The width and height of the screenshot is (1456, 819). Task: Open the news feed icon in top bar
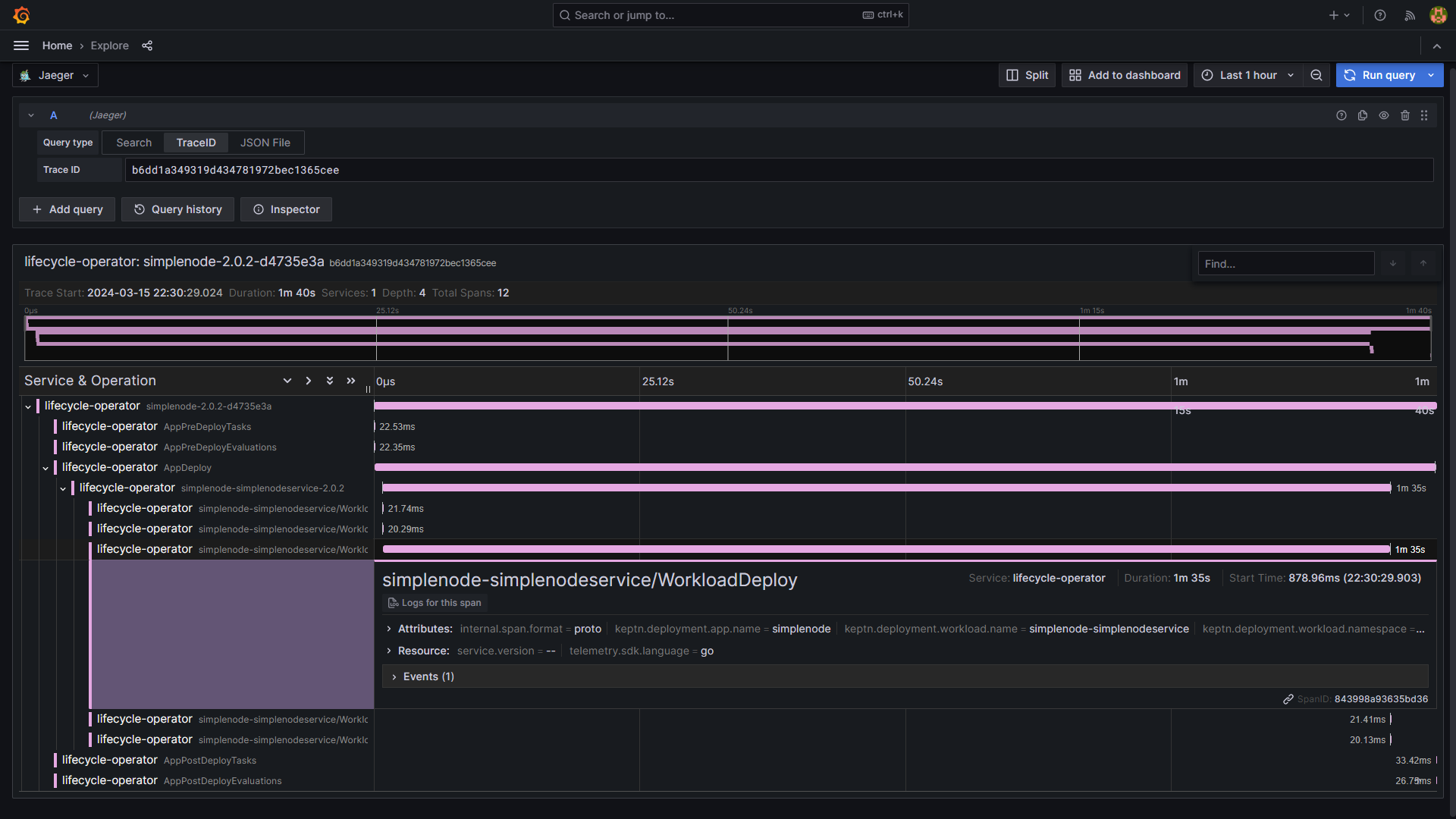(1410, 15)
